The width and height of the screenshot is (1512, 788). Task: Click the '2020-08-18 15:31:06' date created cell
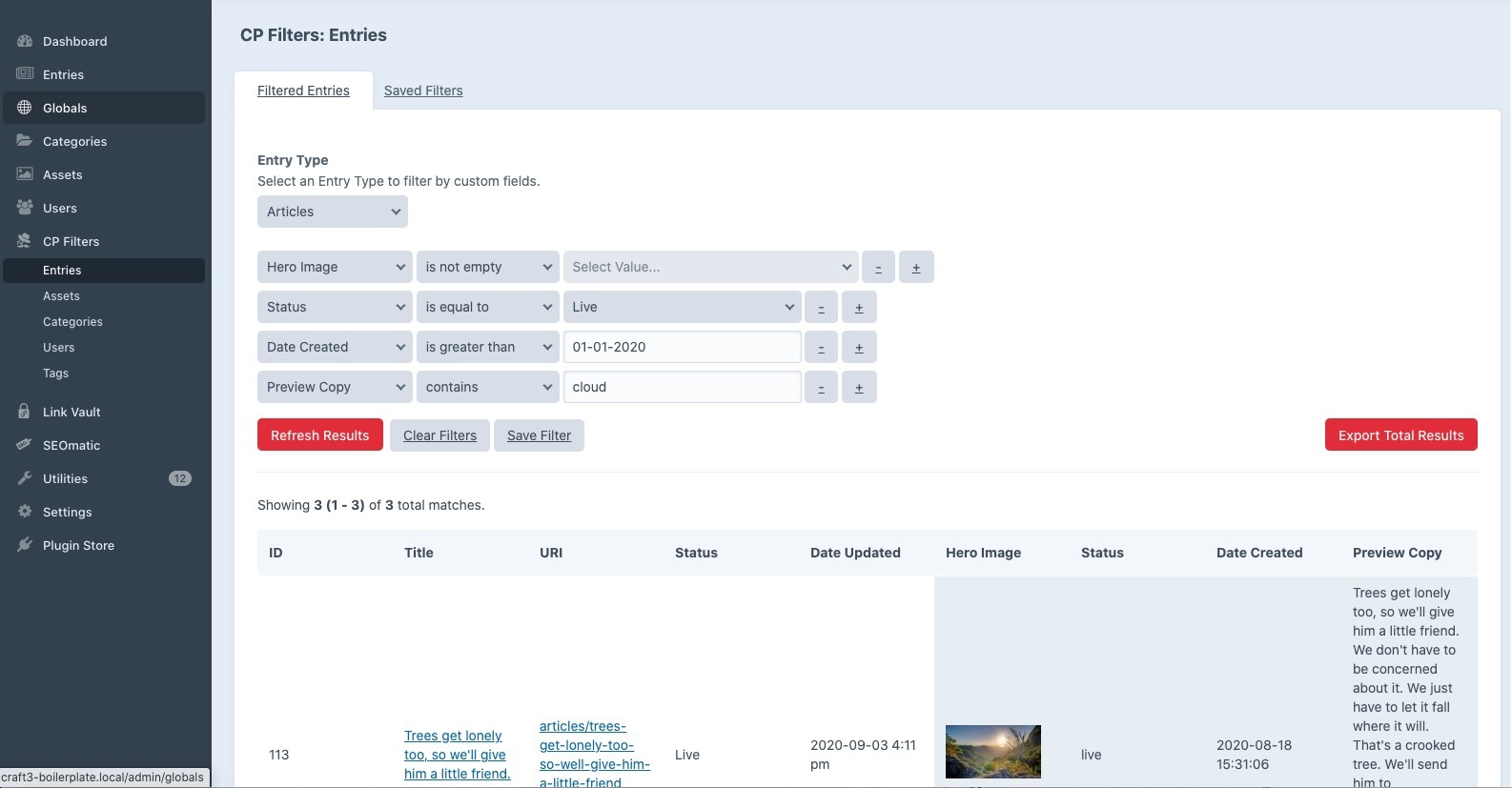1255,755
